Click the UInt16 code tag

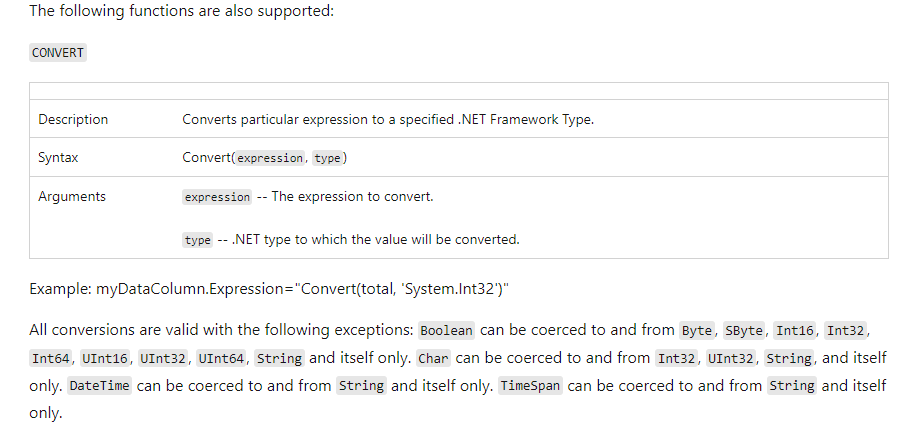pyautogui.click(x=105, y=358)
